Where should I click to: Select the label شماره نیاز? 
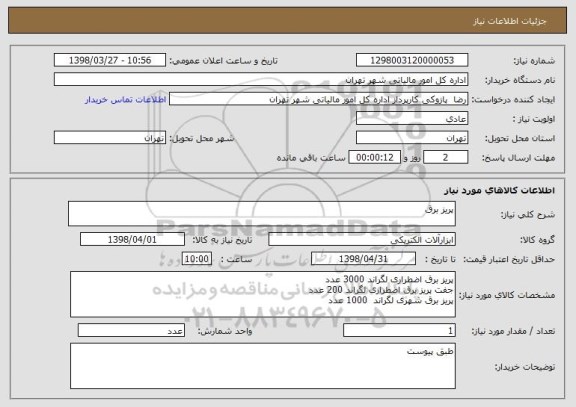(534, 61)
